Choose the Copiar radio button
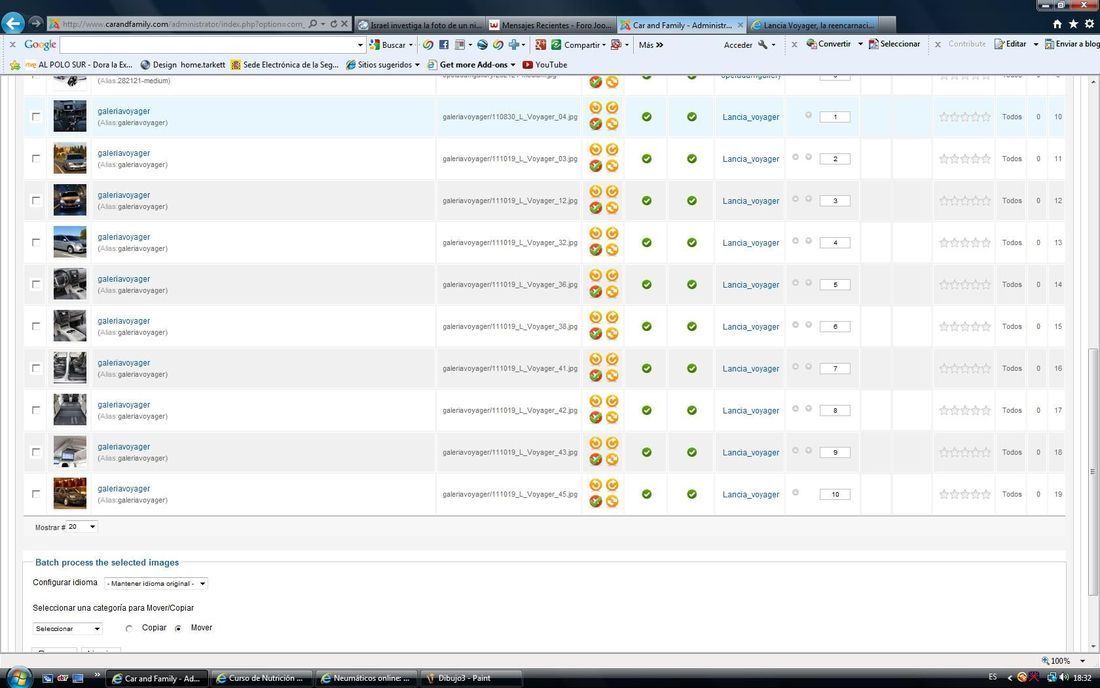1100x688 pixels. [x=129, y=628]
